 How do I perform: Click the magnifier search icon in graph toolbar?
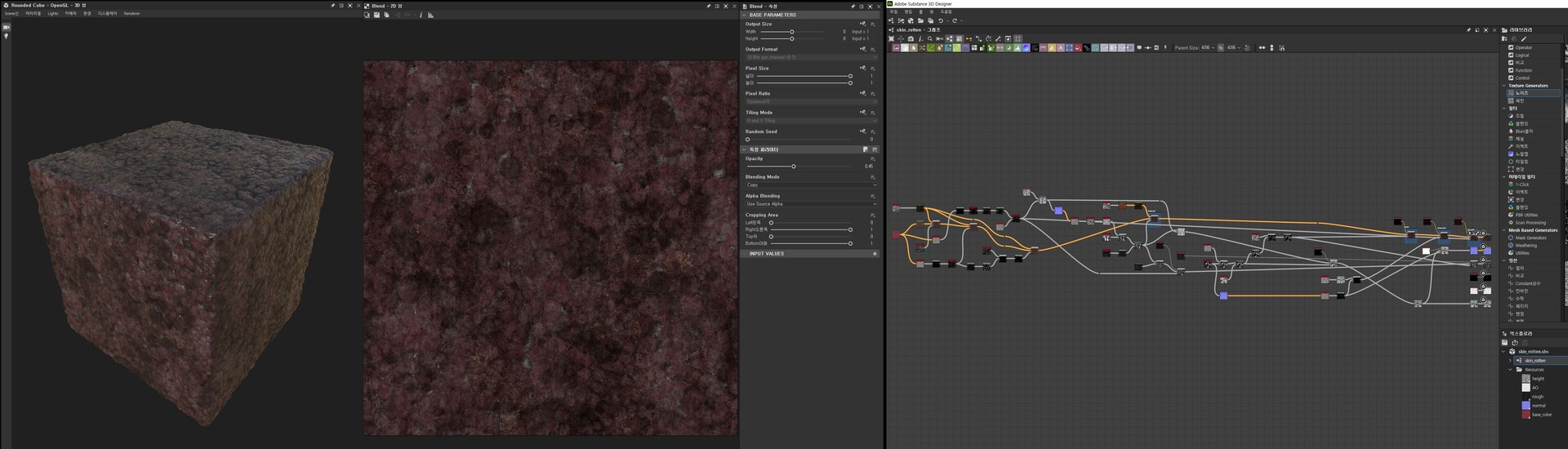[929, 38]
